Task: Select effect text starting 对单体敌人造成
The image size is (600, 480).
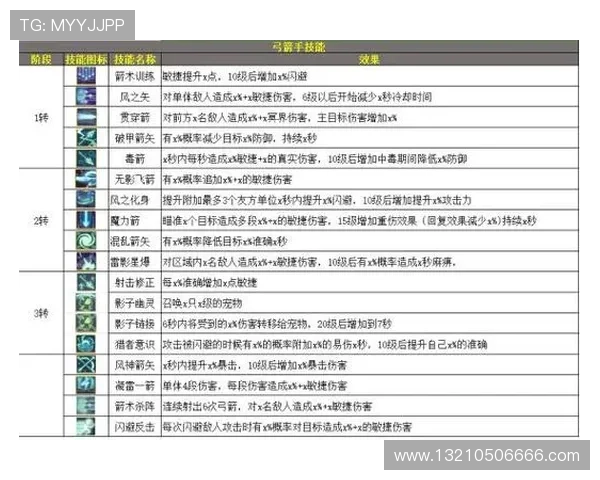Action: coord(297,97)
